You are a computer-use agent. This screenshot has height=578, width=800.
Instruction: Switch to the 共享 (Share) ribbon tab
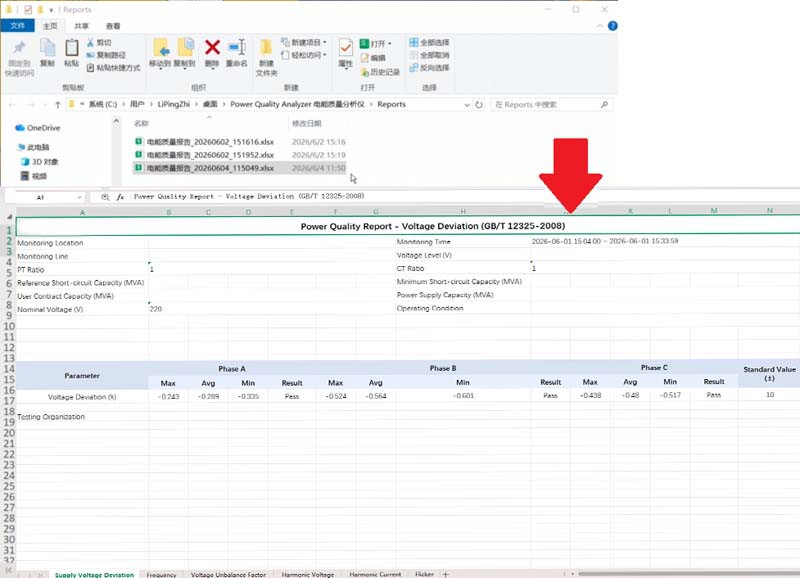coord(82,26)
